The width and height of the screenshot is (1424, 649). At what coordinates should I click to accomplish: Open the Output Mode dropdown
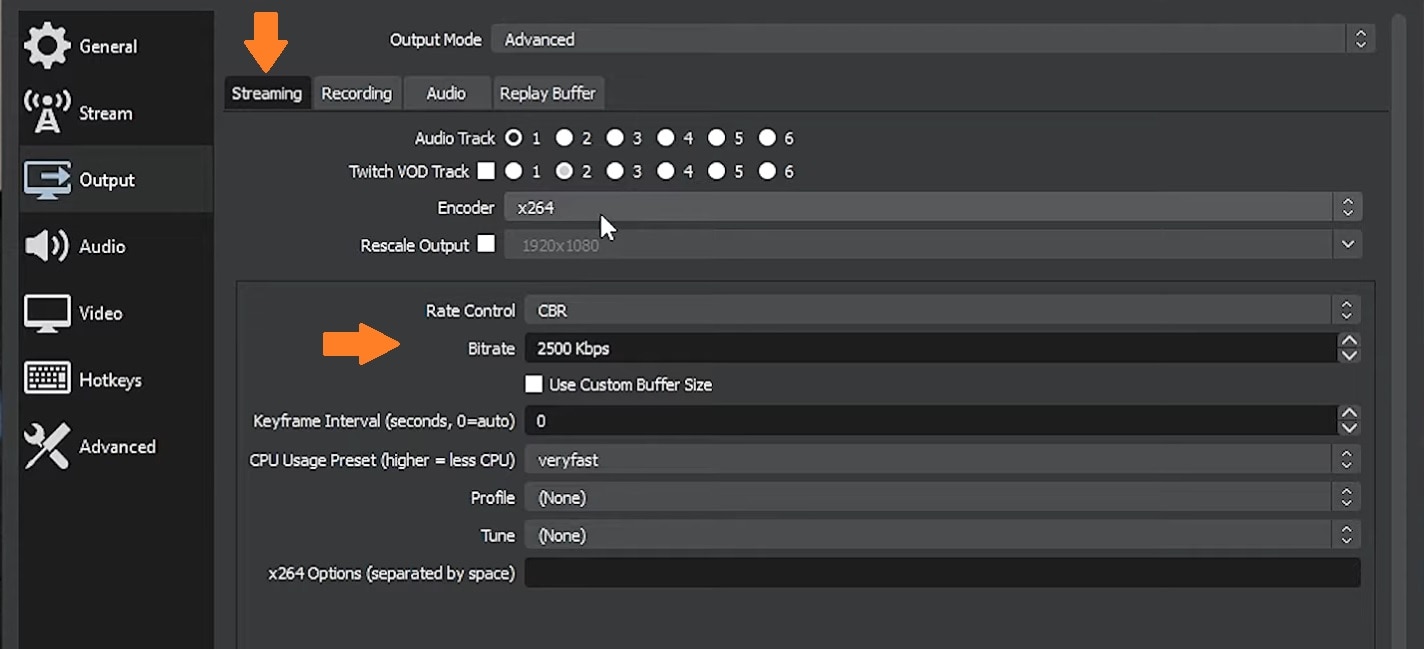point(933,39)
